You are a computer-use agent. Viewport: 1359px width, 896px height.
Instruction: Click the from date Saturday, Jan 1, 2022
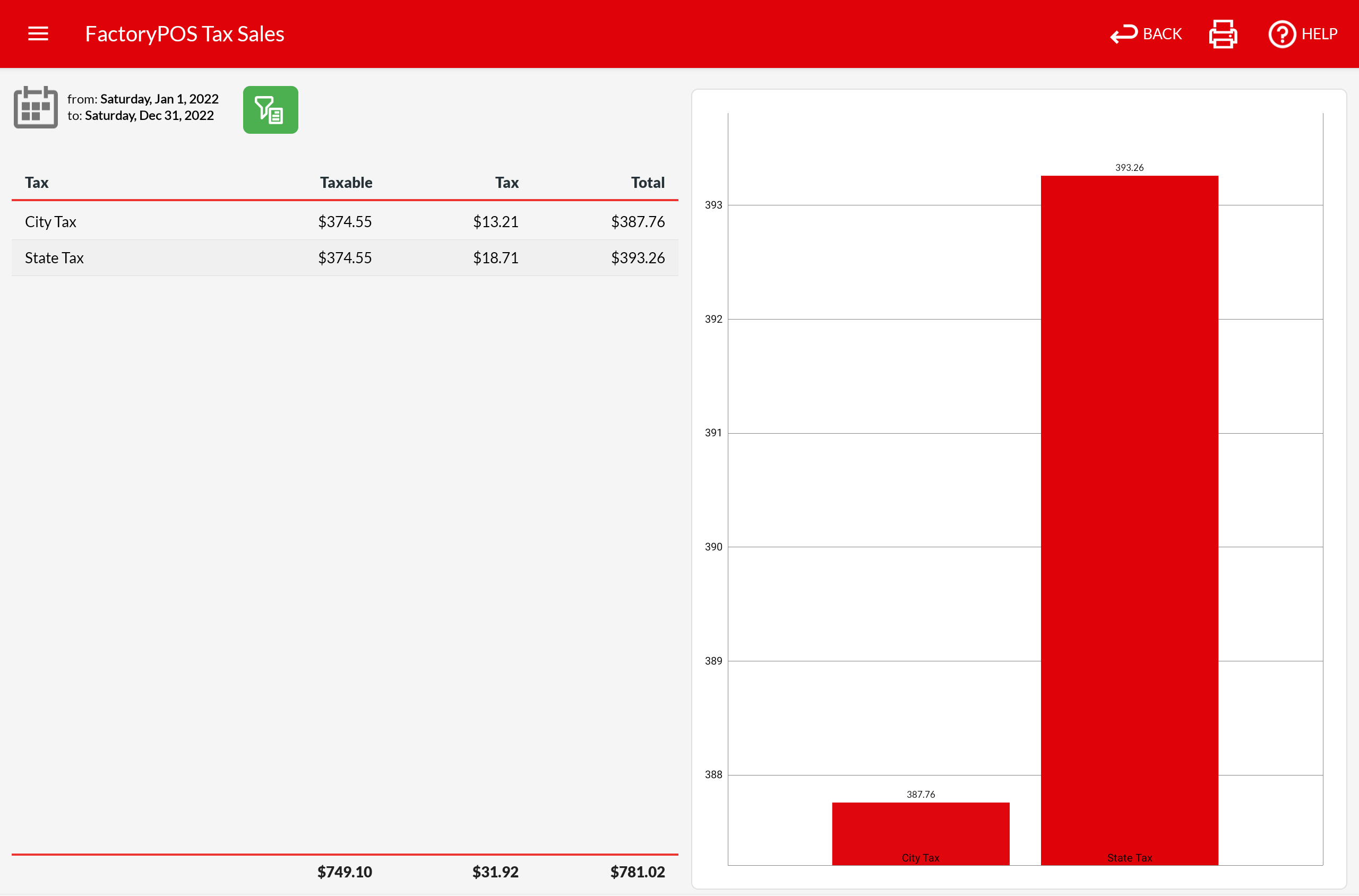click(159, 99)
